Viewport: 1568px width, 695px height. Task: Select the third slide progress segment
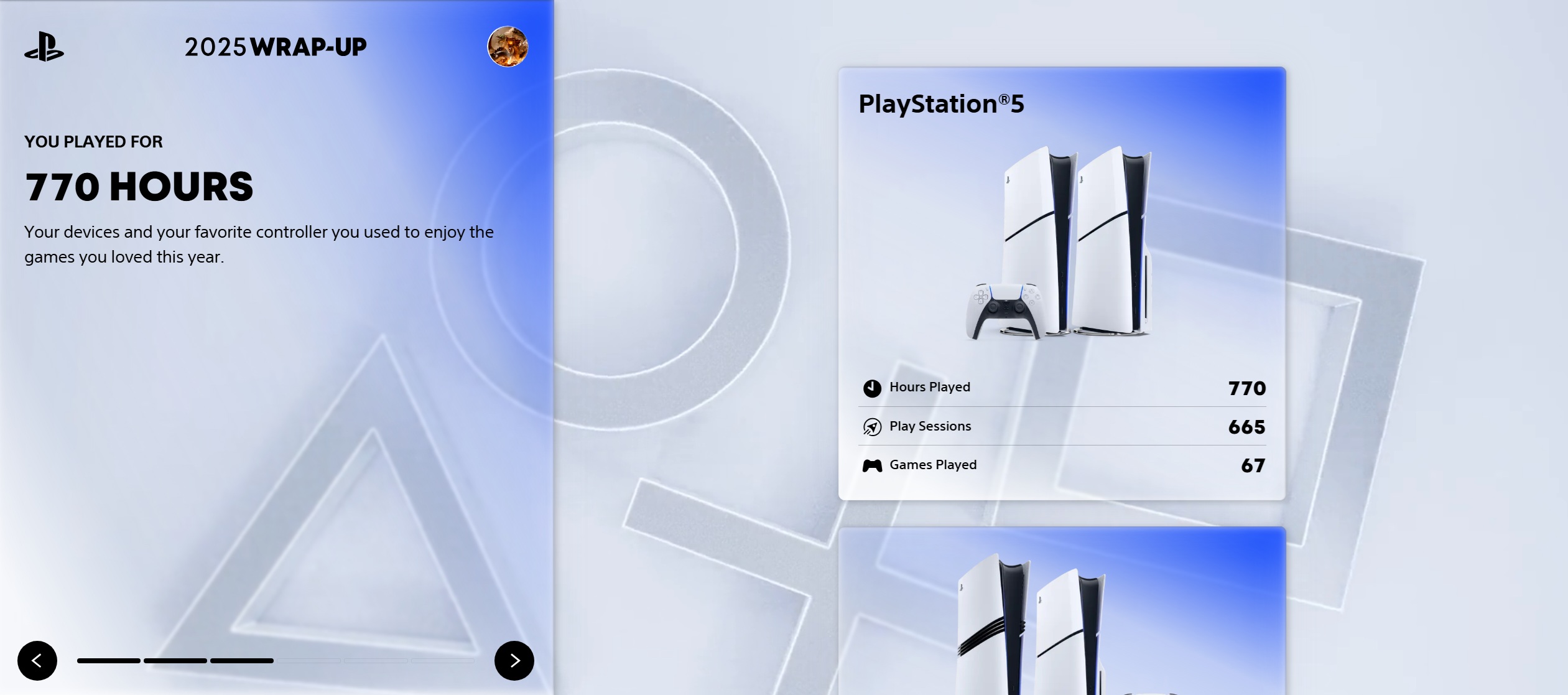(242, 661)
